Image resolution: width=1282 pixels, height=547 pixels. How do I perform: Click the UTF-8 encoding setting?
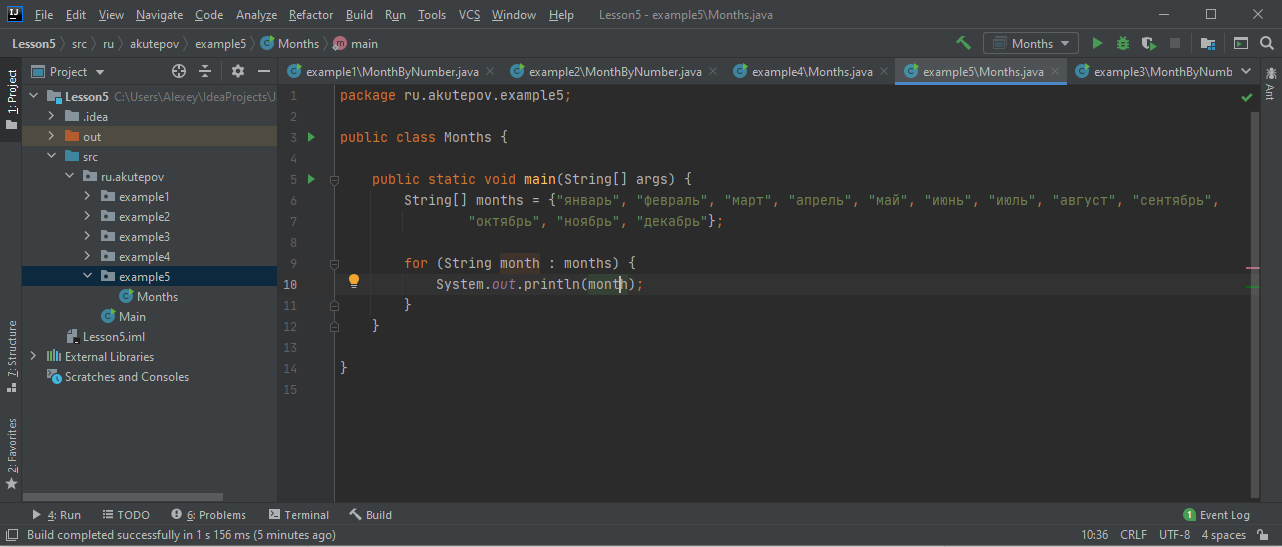(x=1174, y=535)
